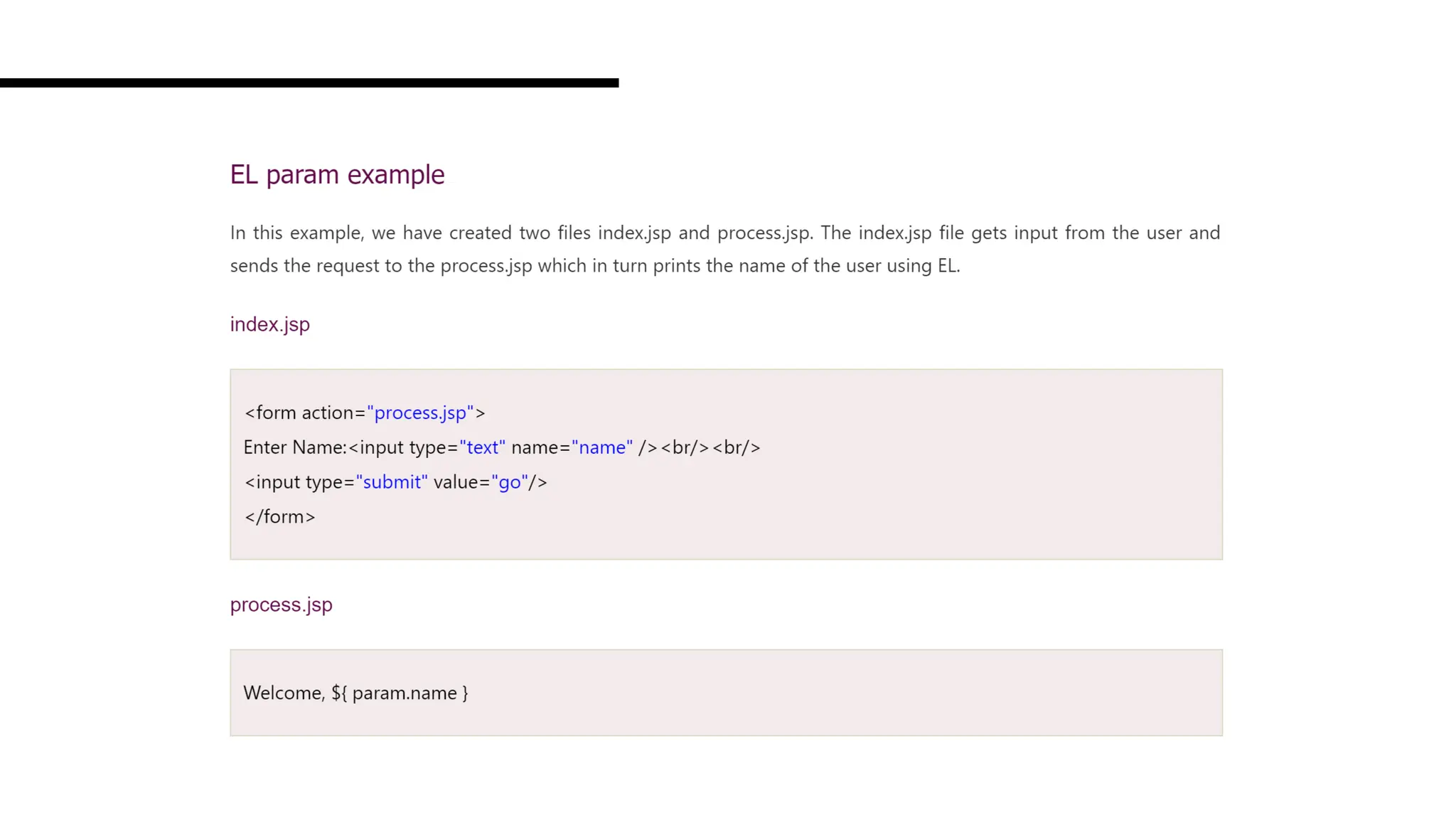Click the 'EL param example' heading
This screenshot has height=820, width=1456.
(337, 174)
